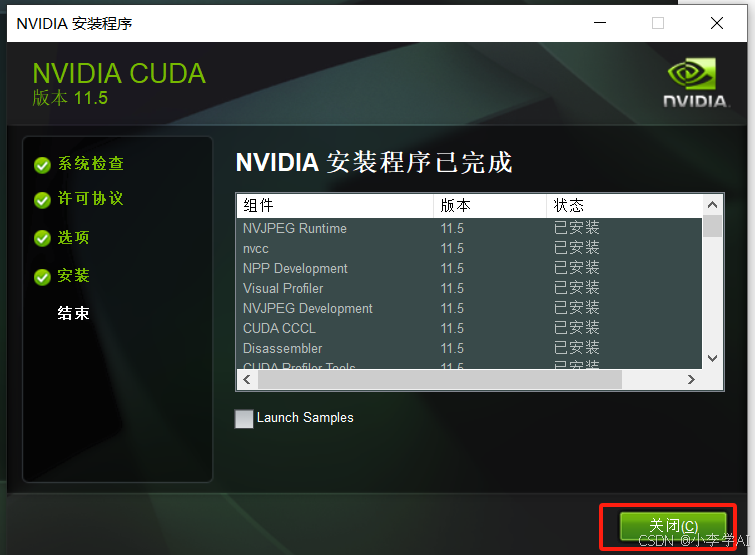Viewport: 755px width, 555px height.
Task: Select the 选项 step label
Action: pyautogui.click(x=74, y=237)
